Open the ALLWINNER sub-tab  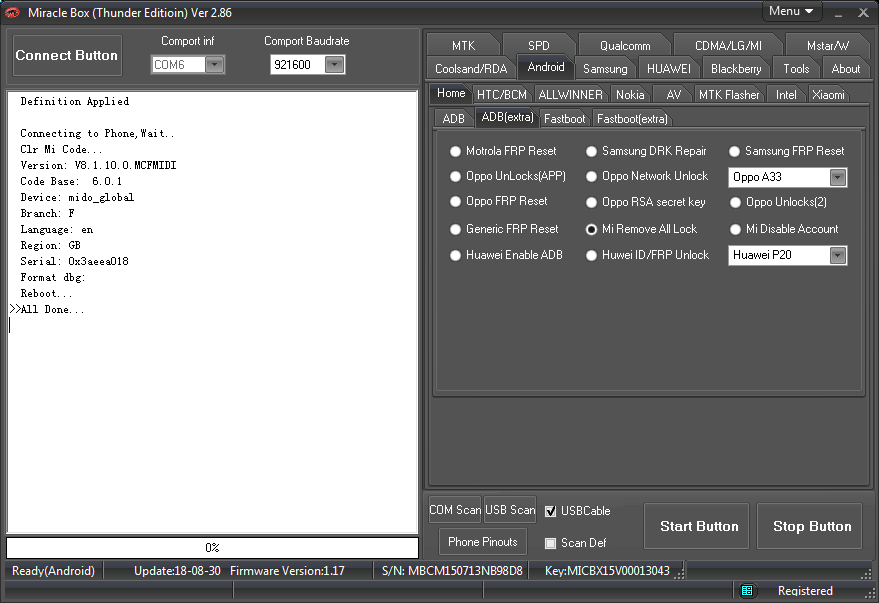[570, 95]
